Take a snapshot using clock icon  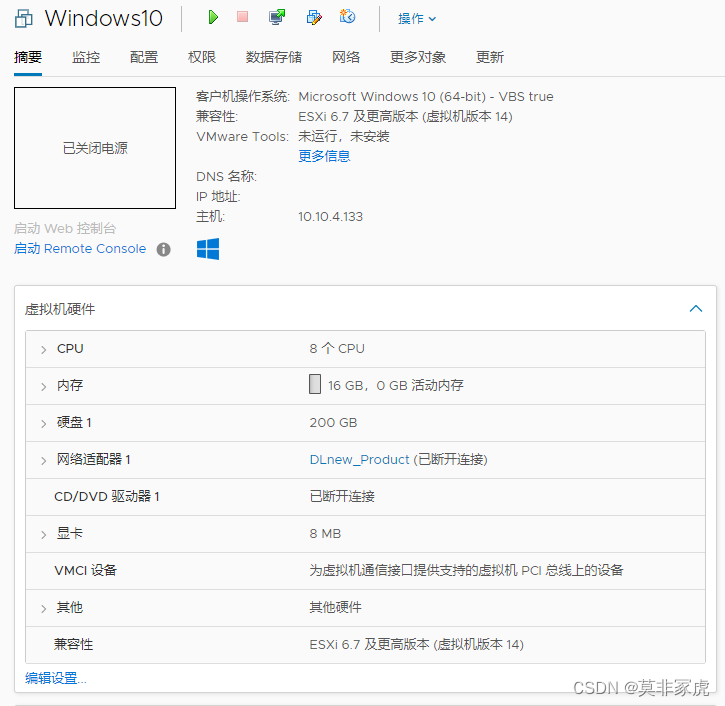pos(347,17)
